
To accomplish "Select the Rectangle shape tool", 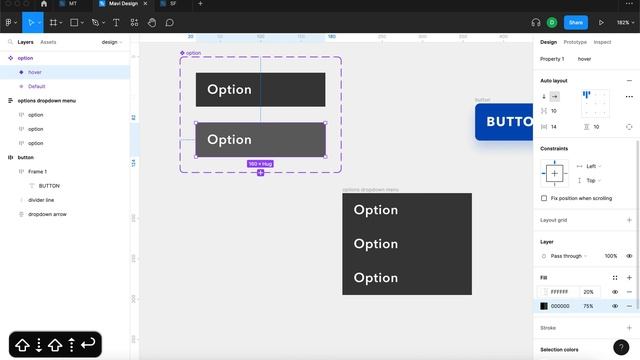I will pos(74,22).
